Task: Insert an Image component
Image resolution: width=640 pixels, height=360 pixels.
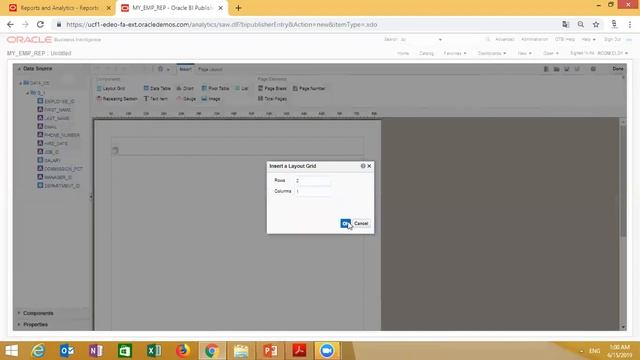Action: click(x=211, y=99)
